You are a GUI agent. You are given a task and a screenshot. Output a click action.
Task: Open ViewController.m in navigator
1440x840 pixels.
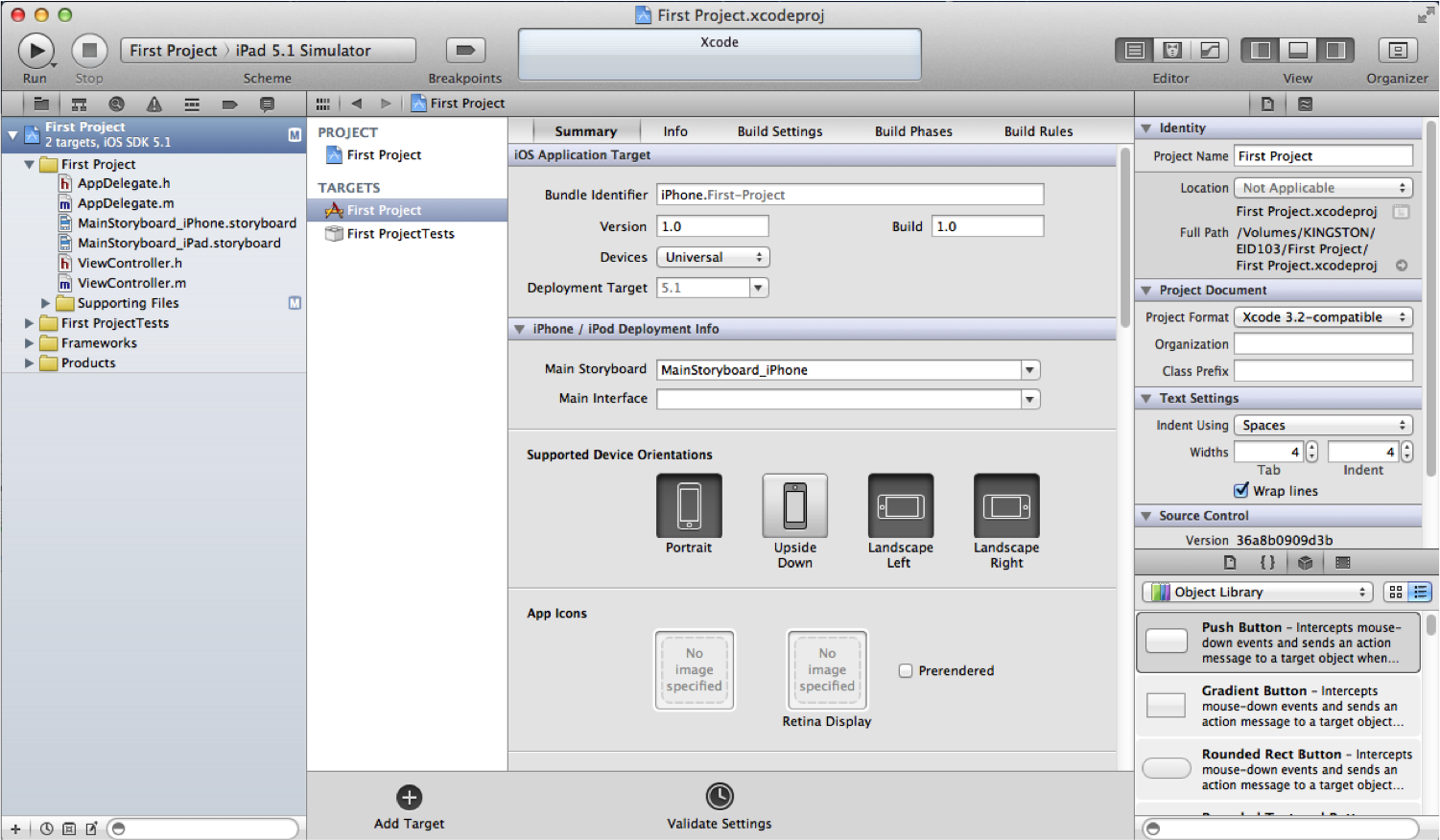(x=131, y=283)
